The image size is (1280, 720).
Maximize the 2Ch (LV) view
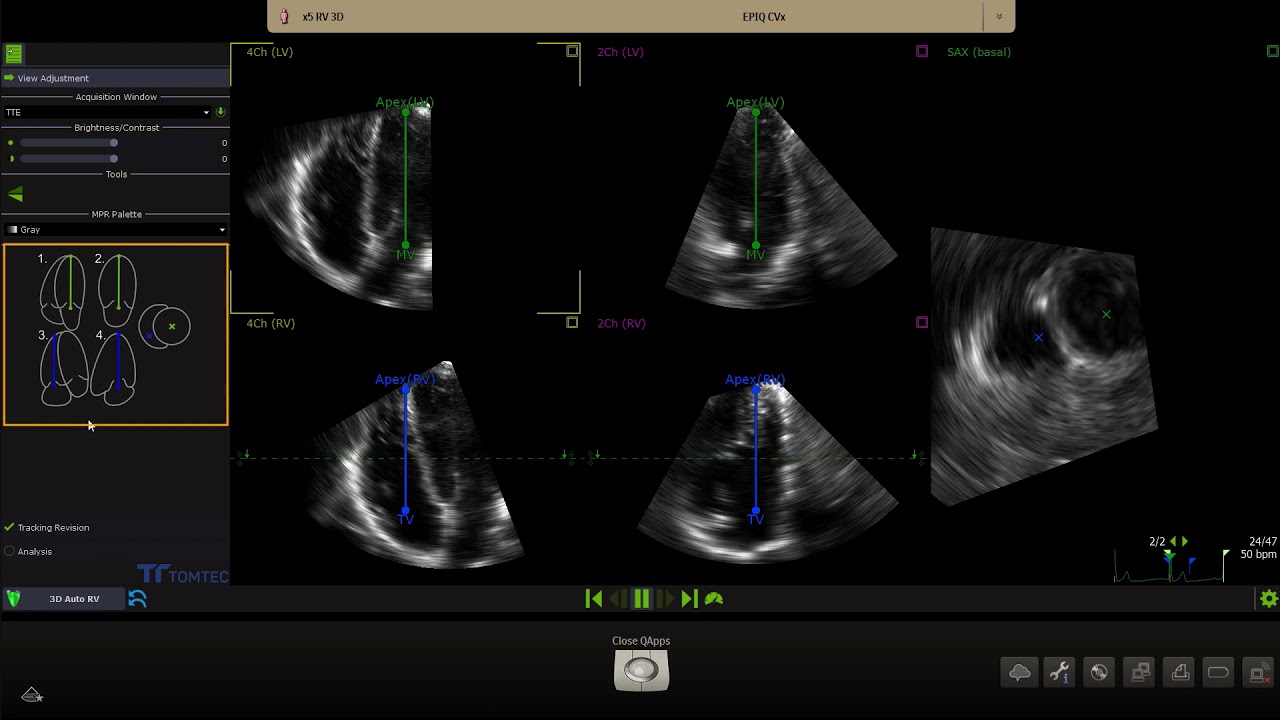coord(922,51)
